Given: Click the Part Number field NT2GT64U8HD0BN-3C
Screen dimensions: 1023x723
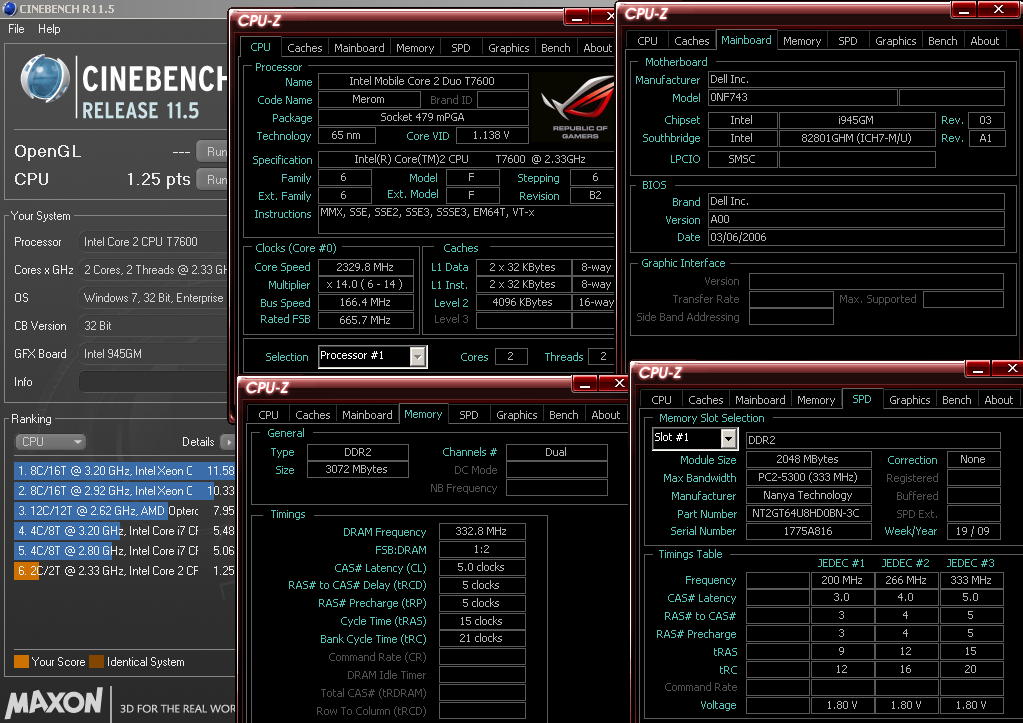Looking at the screenshot, I should click(808, 514).
